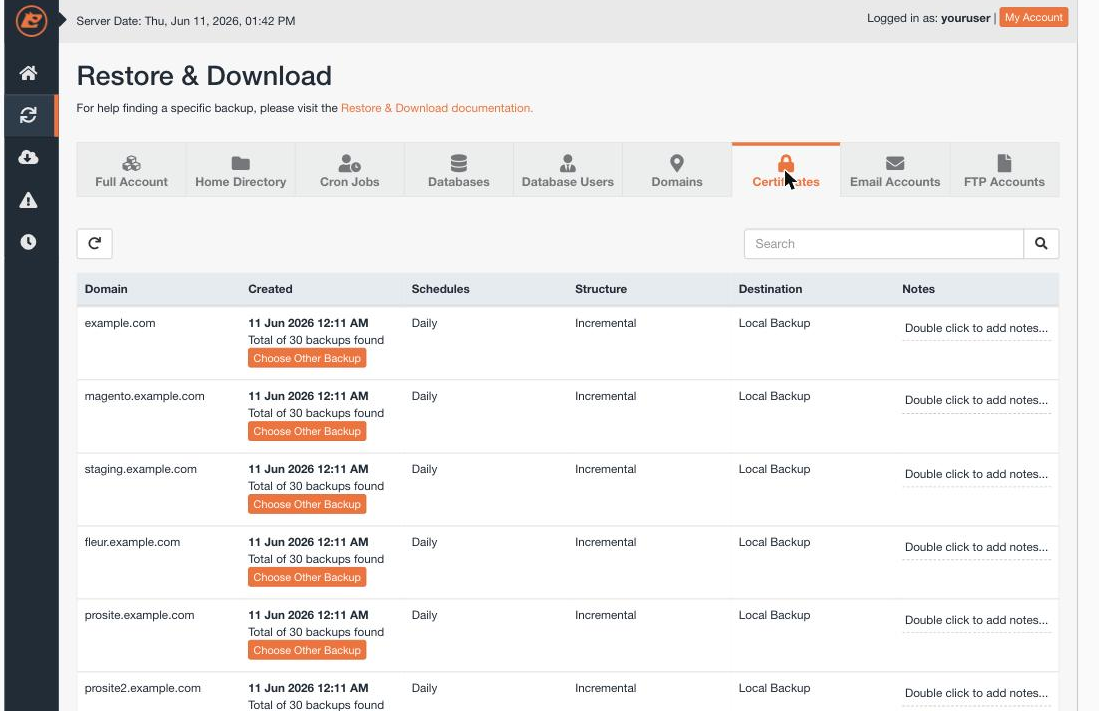The image size is (1099, 711).
Task: Click the Destination column header
Action: coord(770,289)
